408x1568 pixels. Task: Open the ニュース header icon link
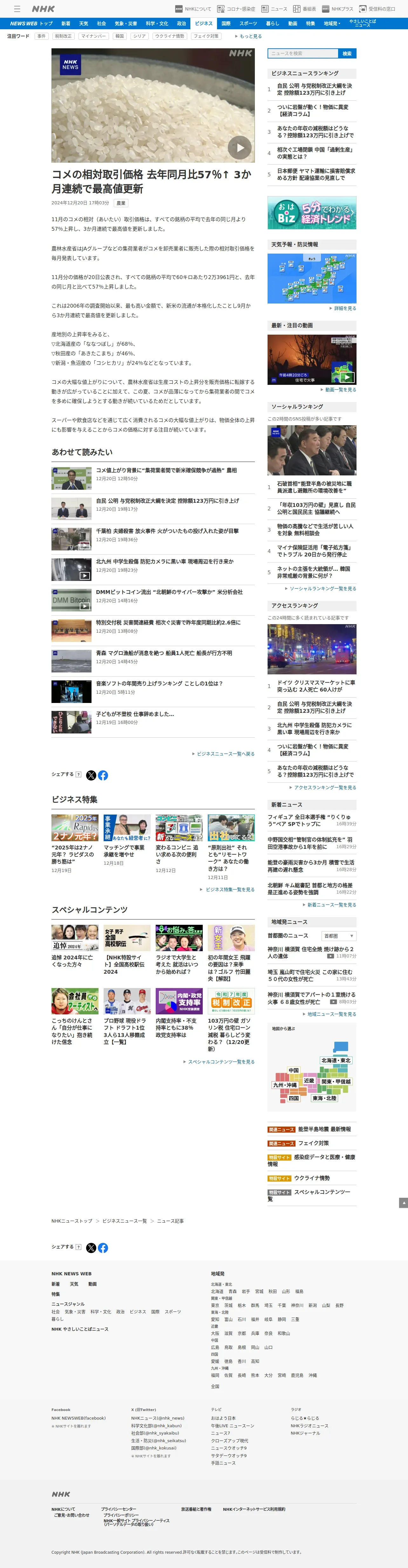click(274, 9)
